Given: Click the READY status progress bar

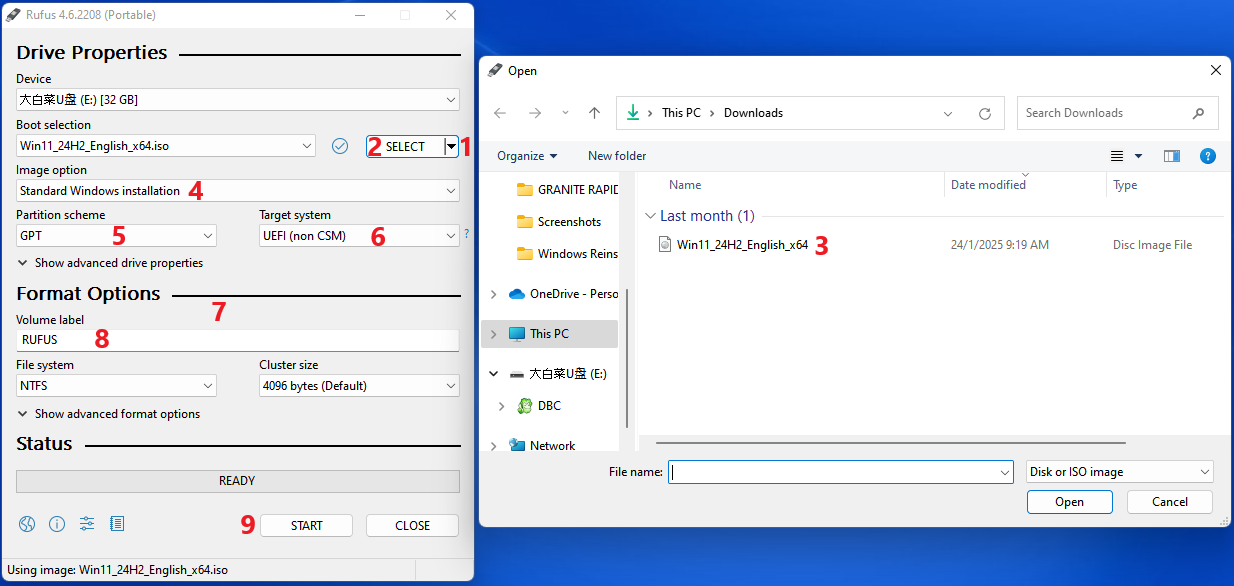Looking at the screenshot, I should coord(238,481).
